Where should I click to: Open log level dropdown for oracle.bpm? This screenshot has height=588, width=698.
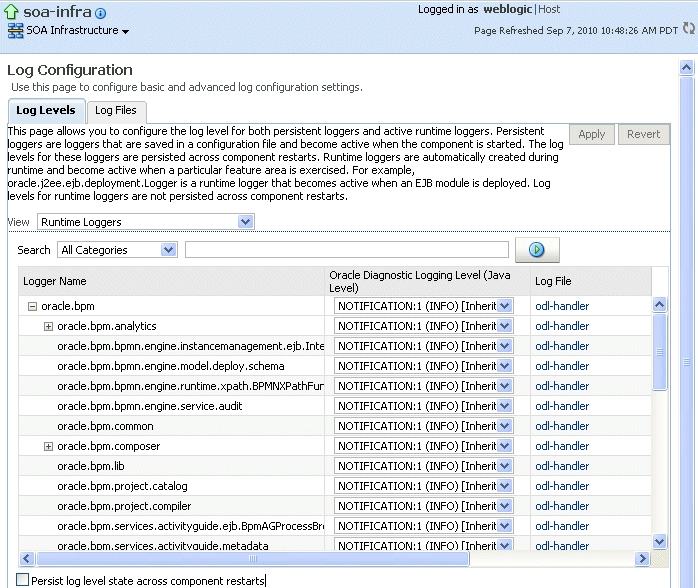pos(423,306)
